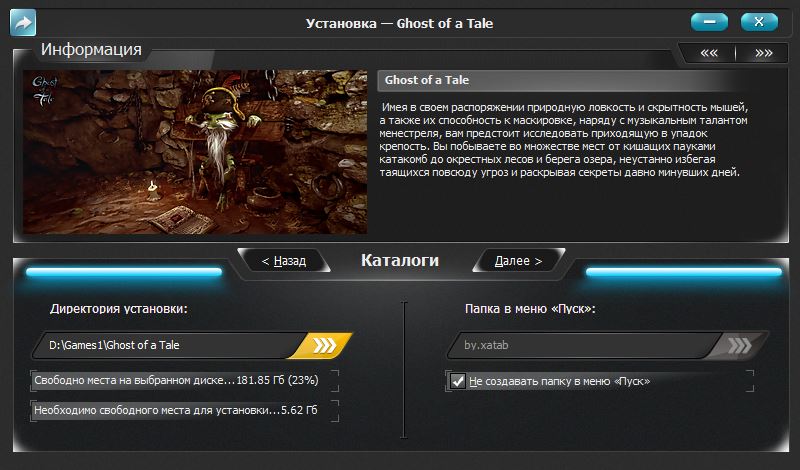Click the Ghost of a Tale logo
The image size is (800, 470).
click(45, 90)
